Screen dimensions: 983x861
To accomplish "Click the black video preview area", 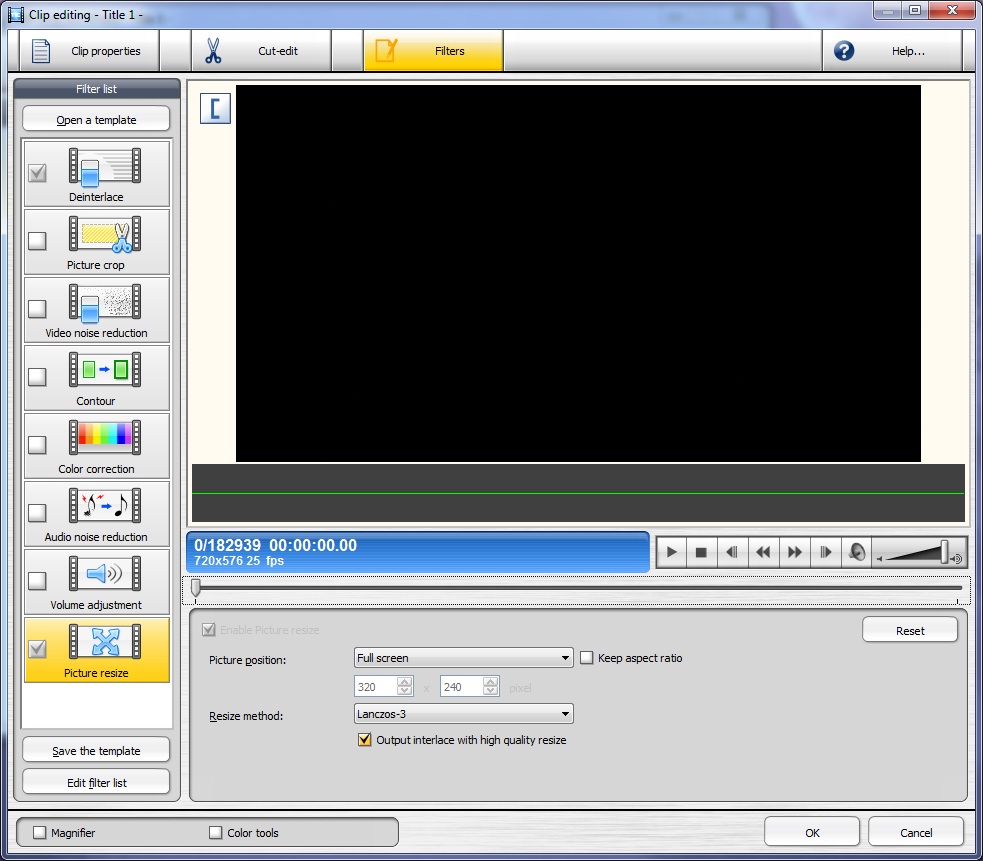I will [578, 273].
